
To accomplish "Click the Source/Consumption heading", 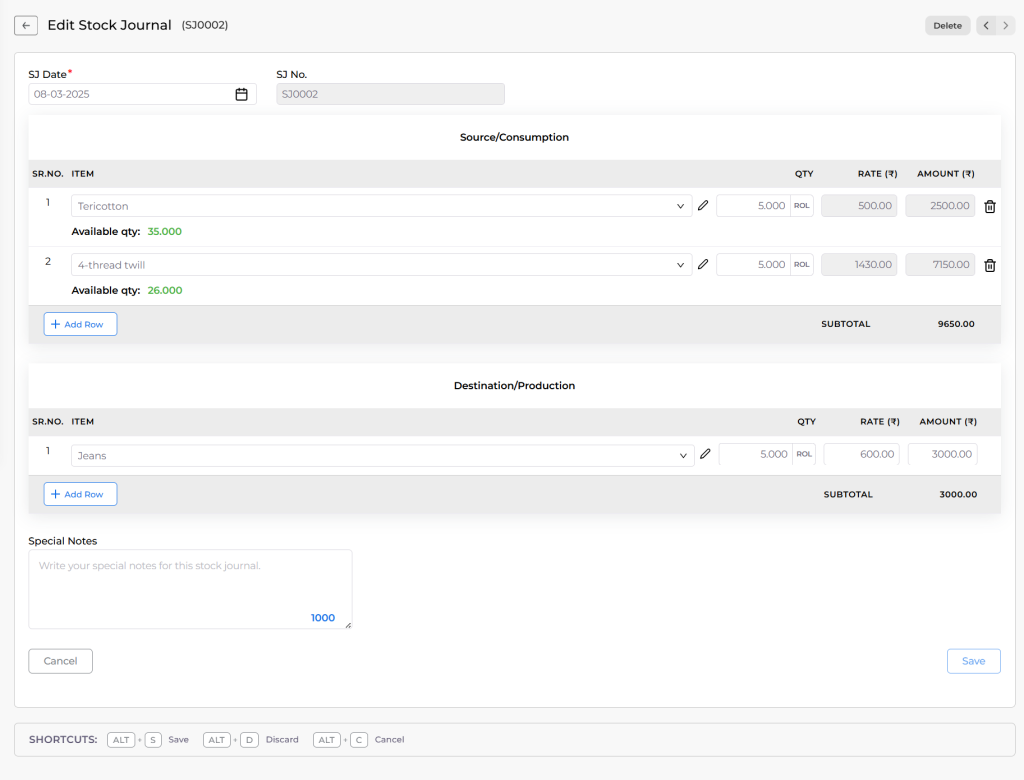I will coord(514,137).
